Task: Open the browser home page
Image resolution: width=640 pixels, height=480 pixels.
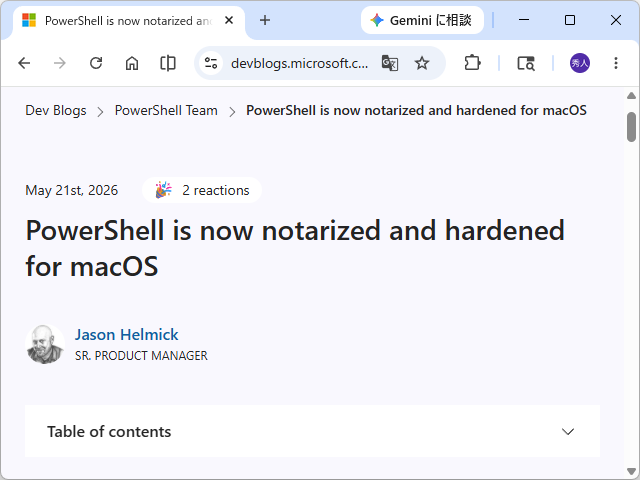Action: [132, 63]
